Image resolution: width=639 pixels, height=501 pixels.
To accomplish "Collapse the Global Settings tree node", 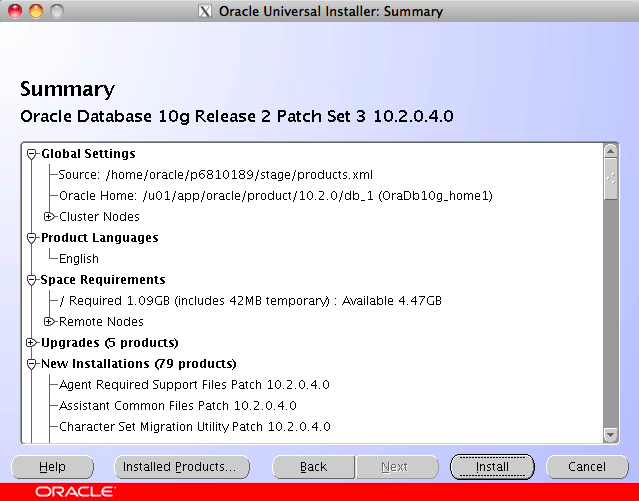I will pyautogui.click(x=32, y=154).
